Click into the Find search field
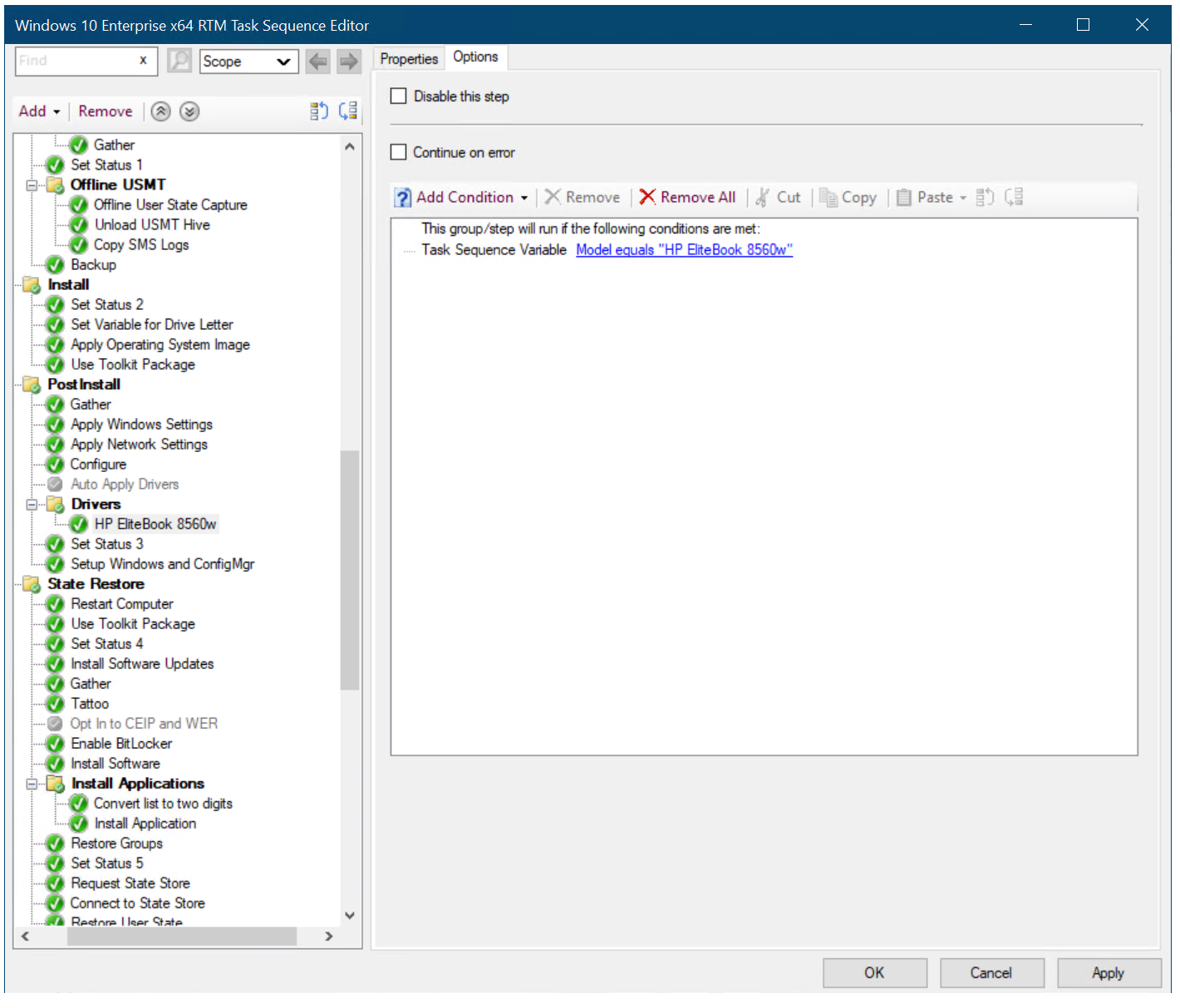The width and height of the screenshot is (1180, 1008). point(75,61)
